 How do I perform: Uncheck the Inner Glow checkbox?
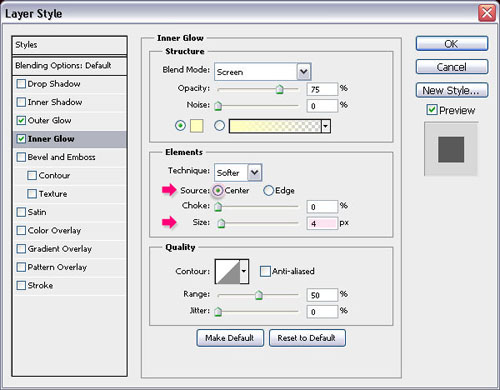point(21,139)
